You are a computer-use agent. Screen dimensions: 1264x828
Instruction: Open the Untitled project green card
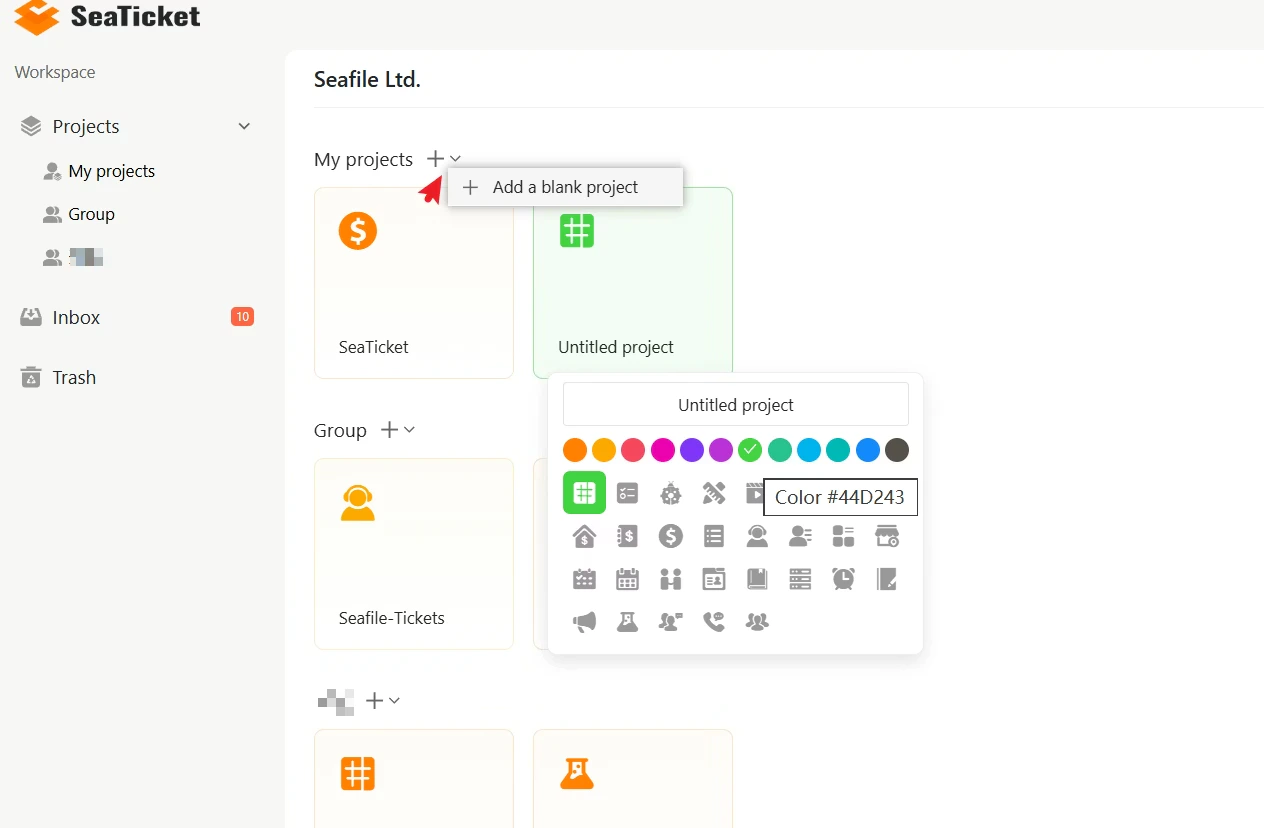[x=633, y=283]
